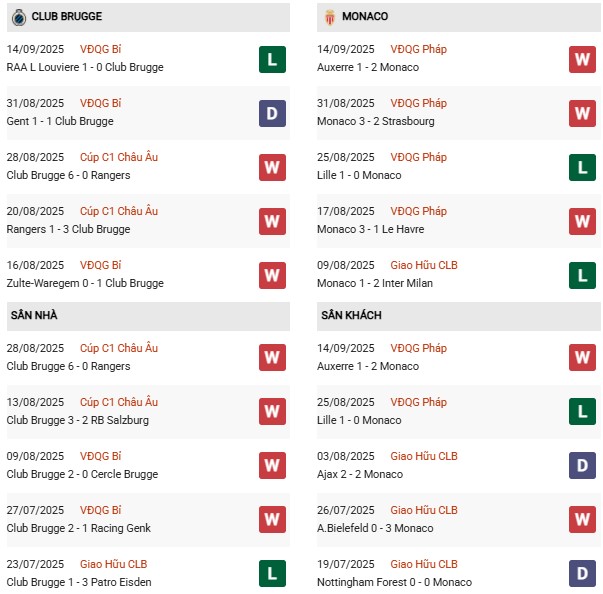
Task: Click the Club Brugge team crest icon
Action: 19,17
